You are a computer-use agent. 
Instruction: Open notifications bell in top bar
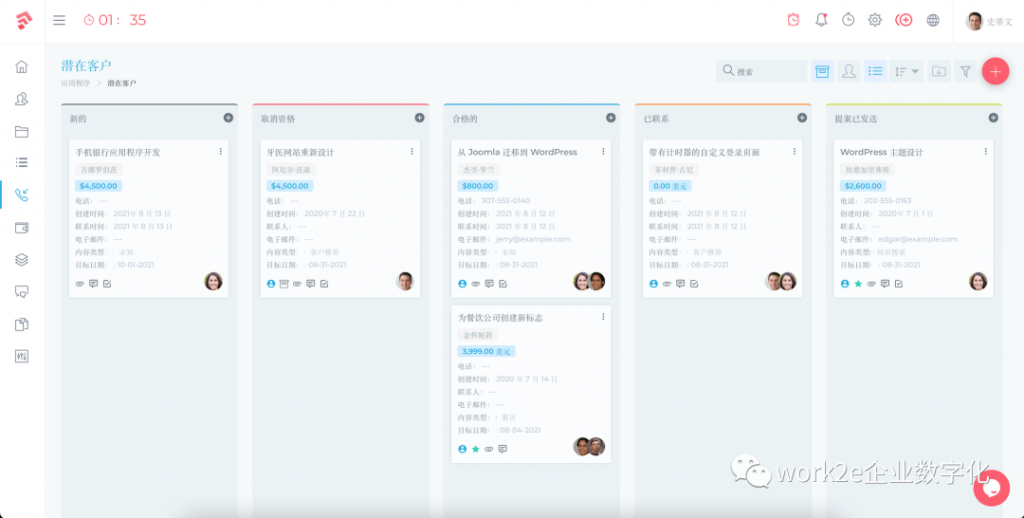click(x=821, y=20)
